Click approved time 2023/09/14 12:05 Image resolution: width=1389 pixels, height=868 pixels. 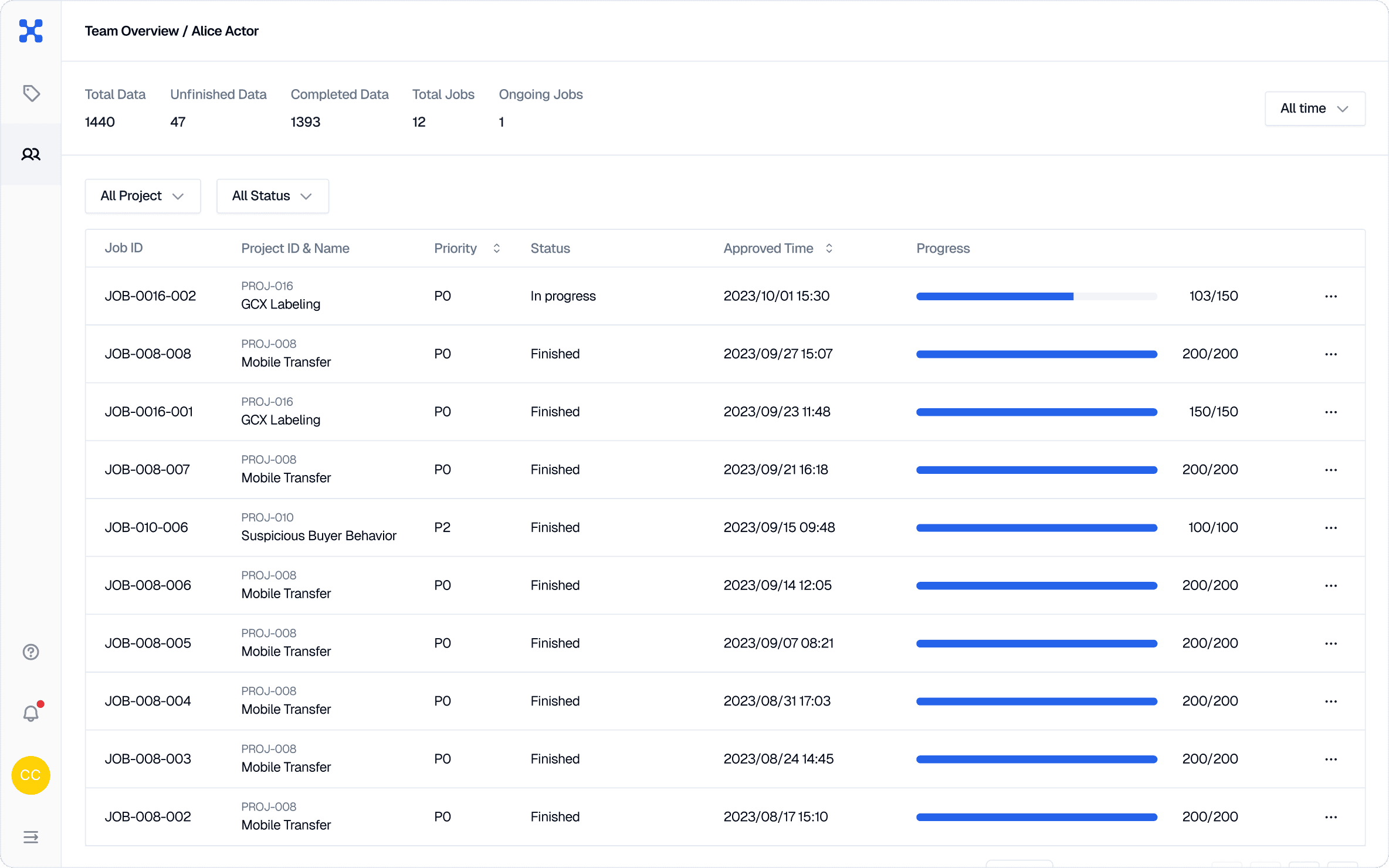click(777, 585)
